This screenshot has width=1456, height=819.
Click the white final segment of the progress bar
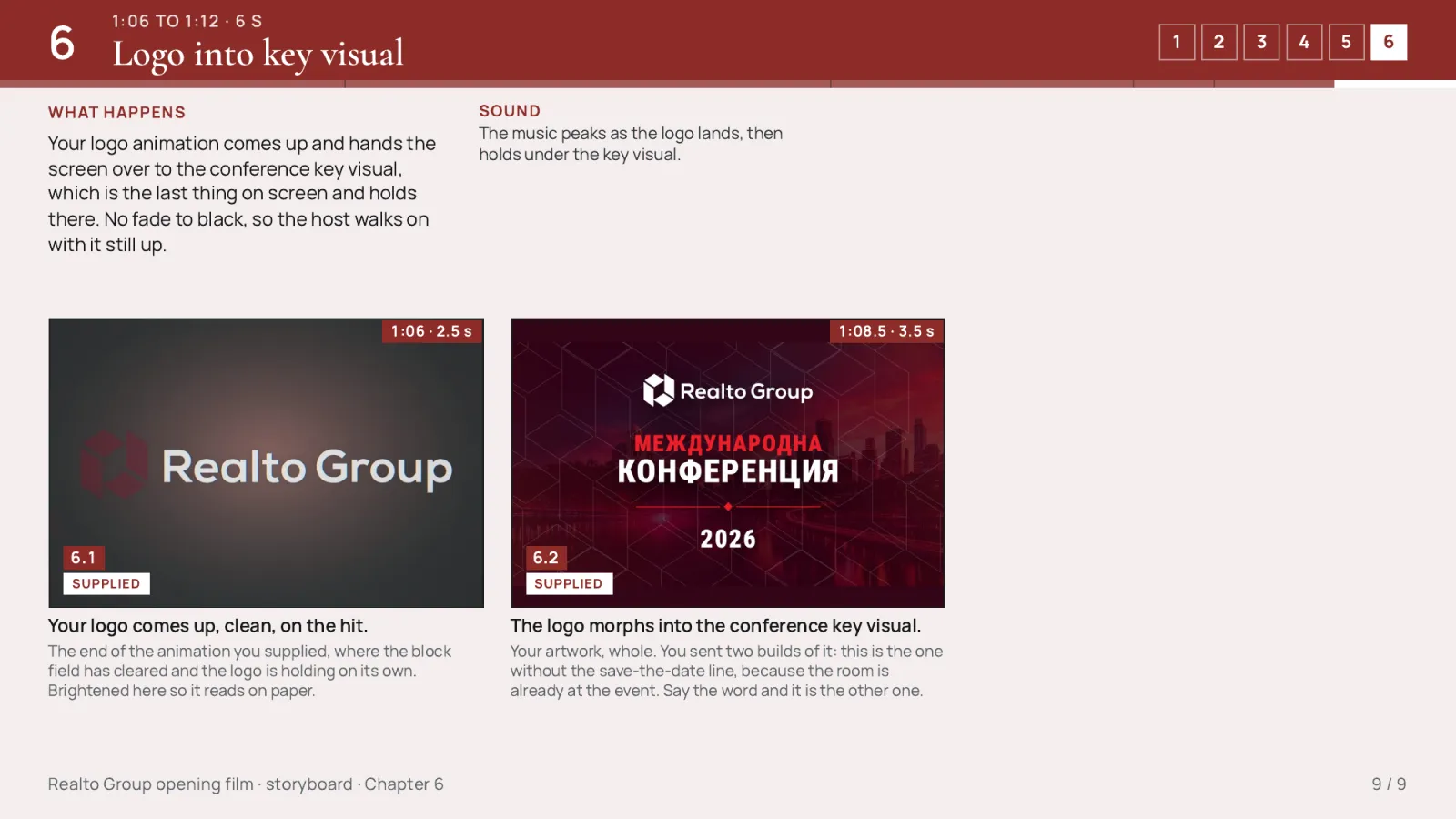point(1395,84)
